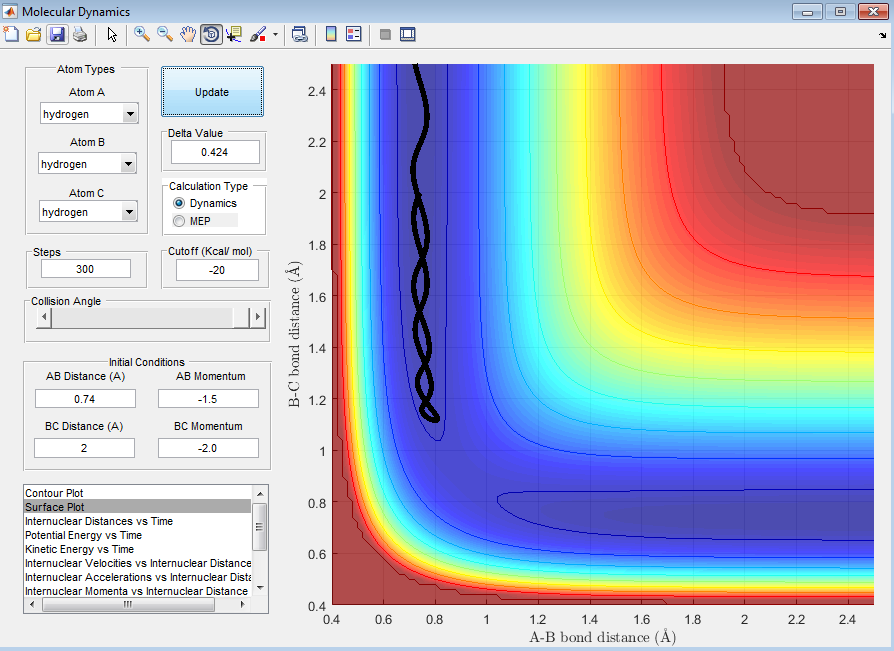The width and height of the screenshot is (894, 651).
Task: Toggle the Rotate 3D tool
Action: (211, 34)
